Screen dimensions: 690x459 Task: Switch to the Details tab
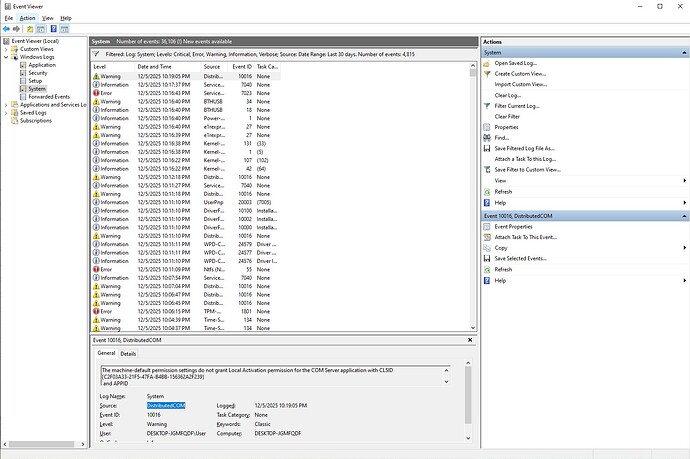[x=129, y=354]
